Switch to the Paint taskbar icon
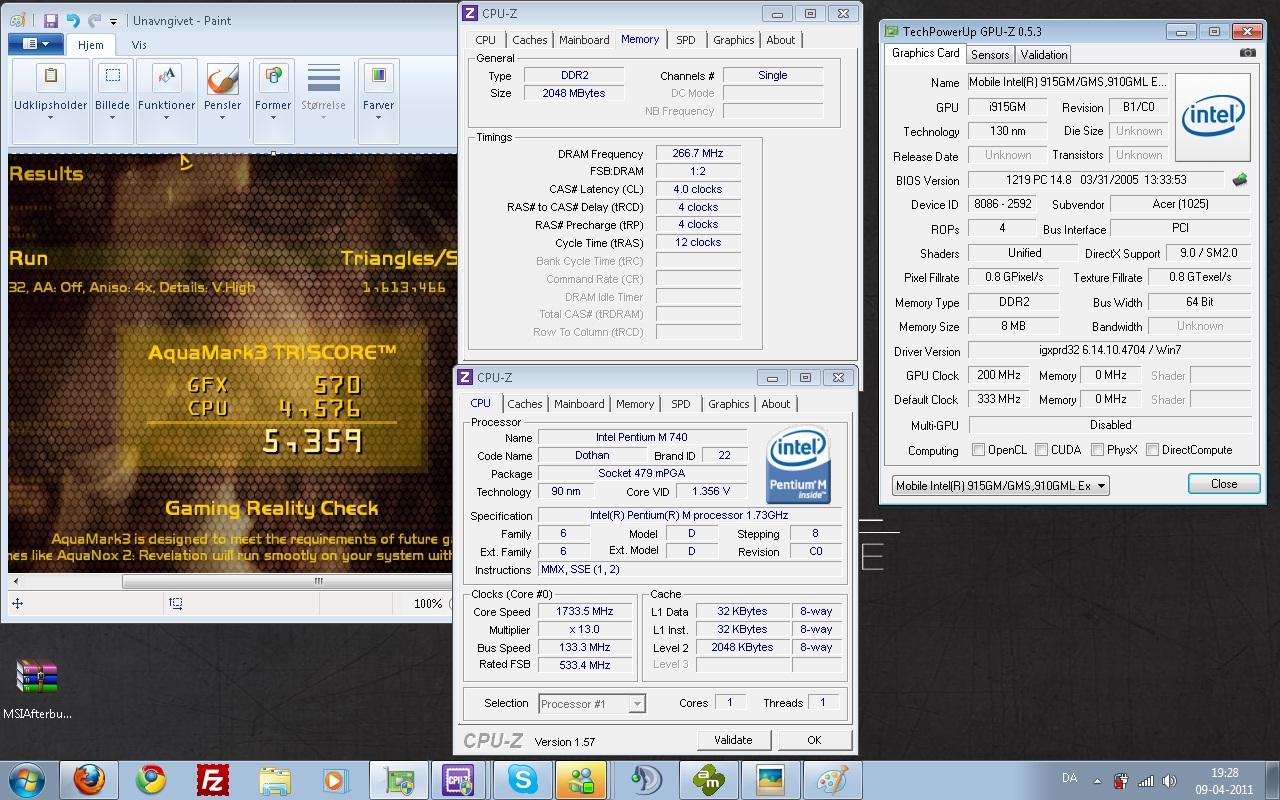The width and height of the screenshot is (1280, 800). [x=832, y=780]
